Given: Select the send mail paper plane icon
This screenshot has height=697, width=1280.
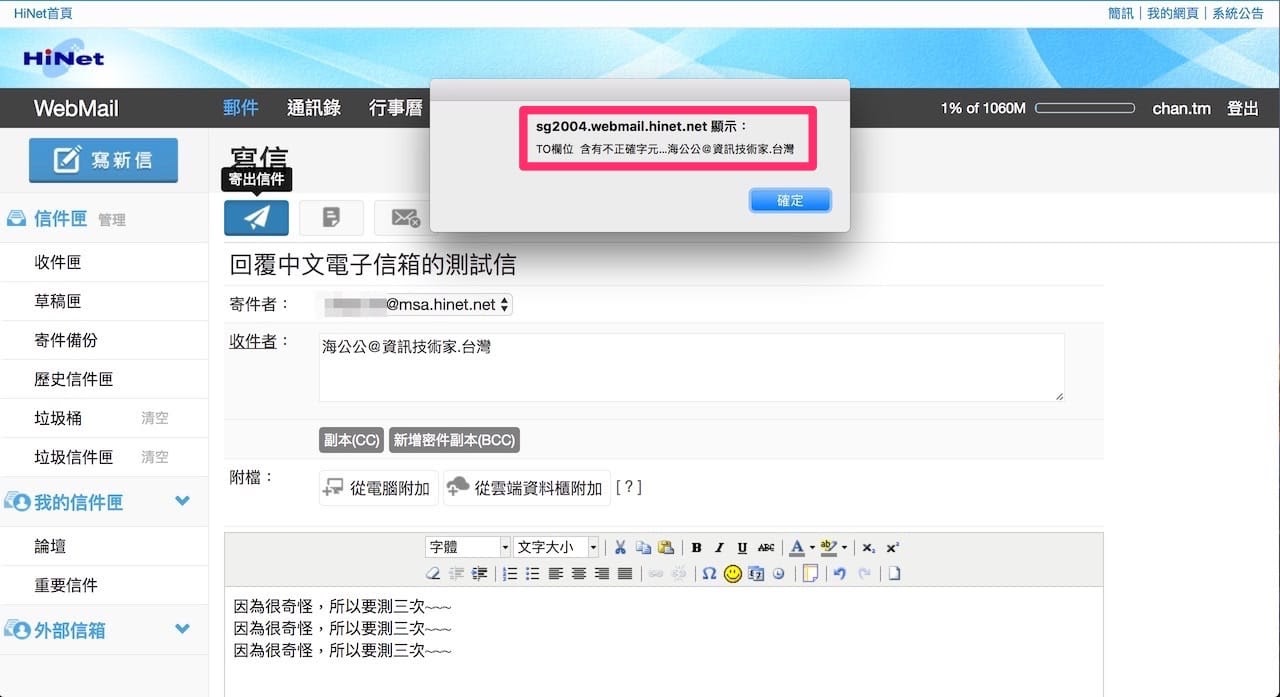Looking at the screenshot, I should [x=256, y=217].
